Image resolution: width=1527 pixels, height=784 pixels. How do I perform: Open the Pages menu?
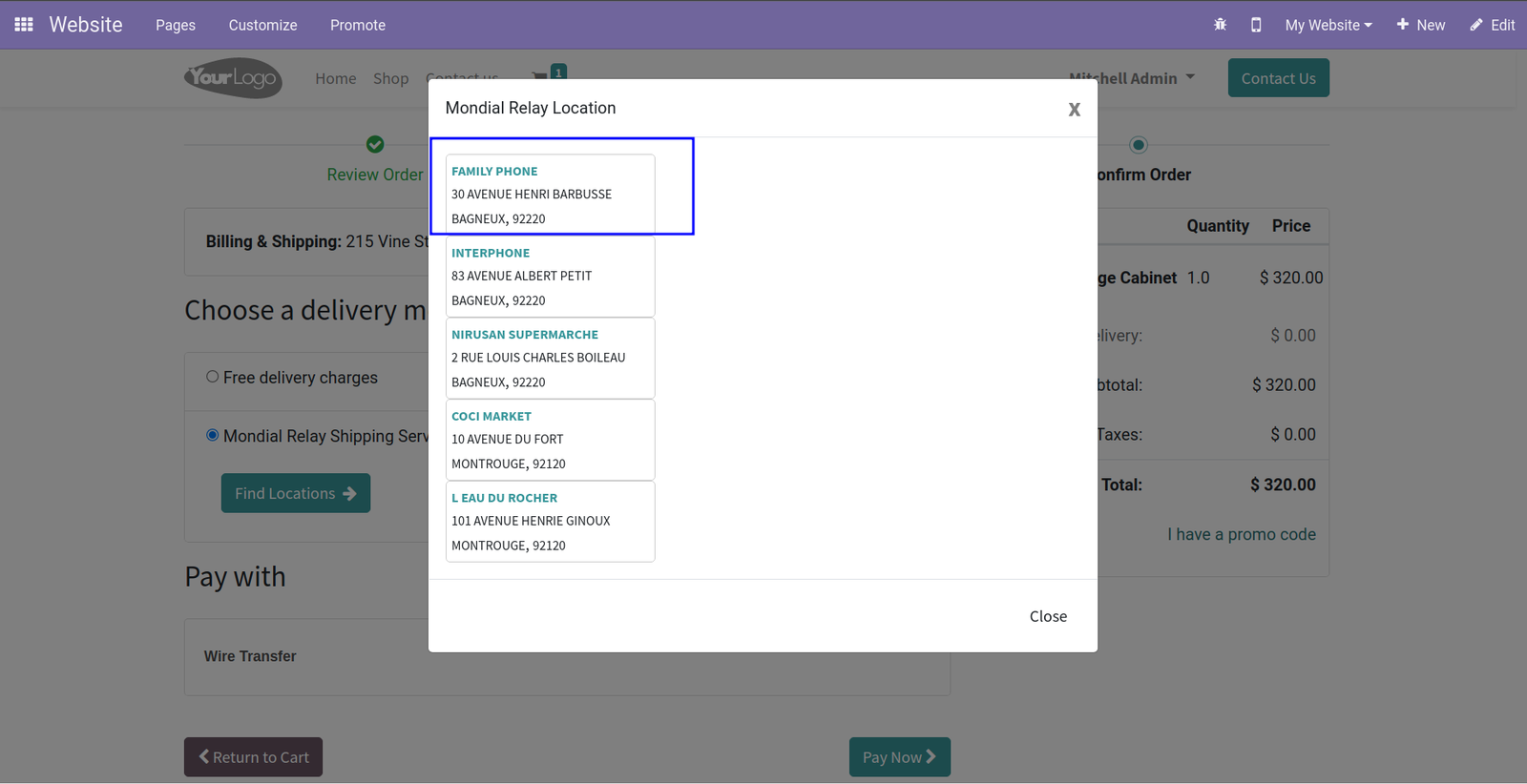[x=176, y=25]
